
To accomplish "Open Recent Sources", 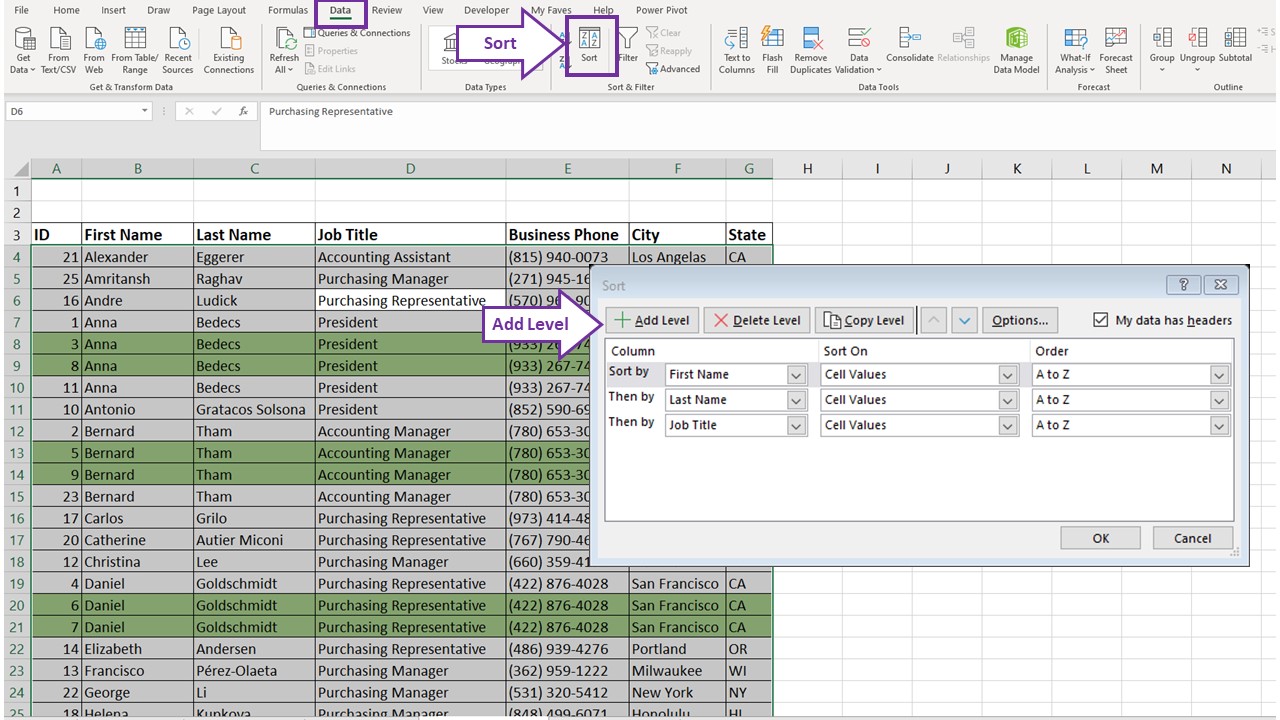I will pyautogui.click(x=178, y=50).
